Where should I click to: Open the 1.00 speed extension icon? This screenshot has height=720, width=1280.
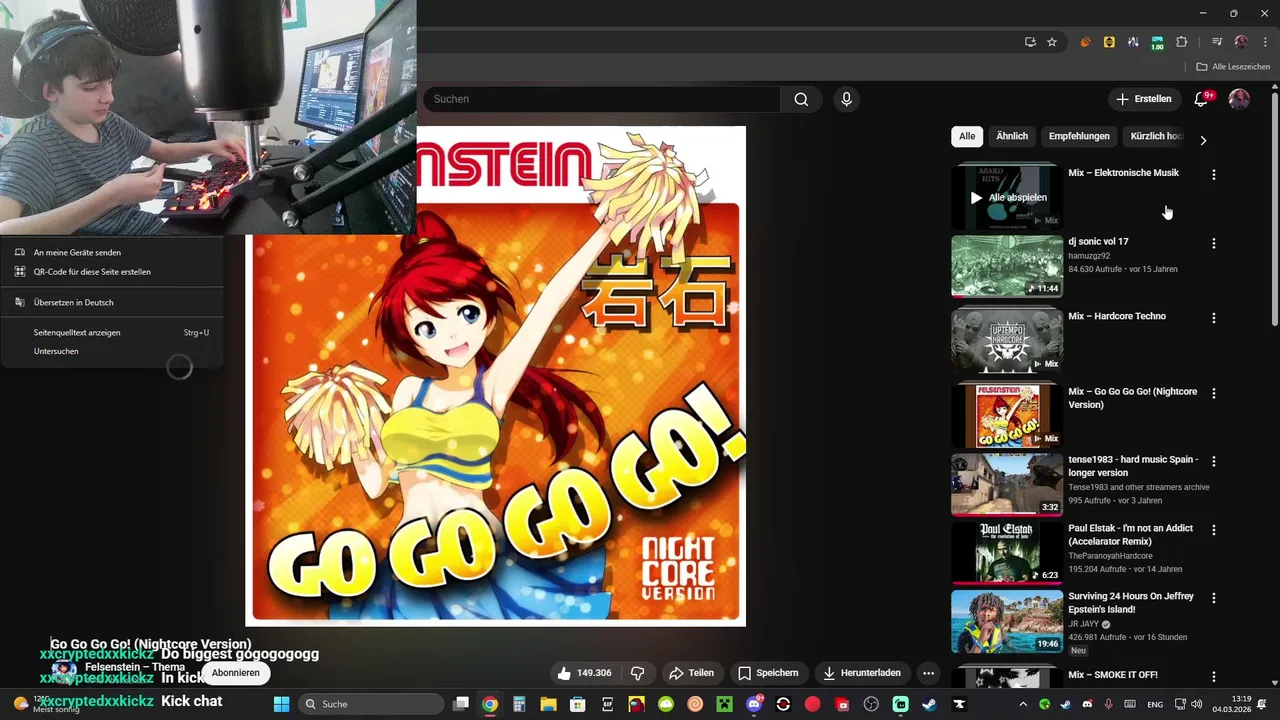tap(1157, 43)
